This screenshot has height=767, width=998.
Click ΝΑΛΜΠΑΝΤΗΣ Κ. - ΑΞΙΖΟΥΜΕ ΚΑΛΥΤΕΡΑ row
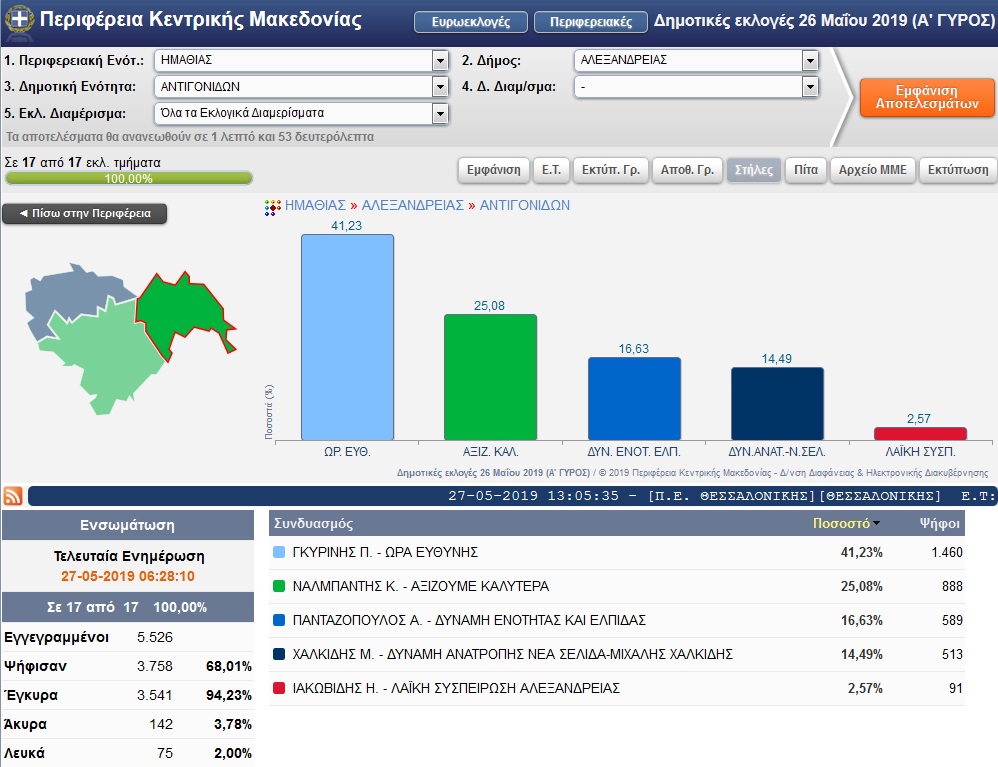[x=617, y=586]
